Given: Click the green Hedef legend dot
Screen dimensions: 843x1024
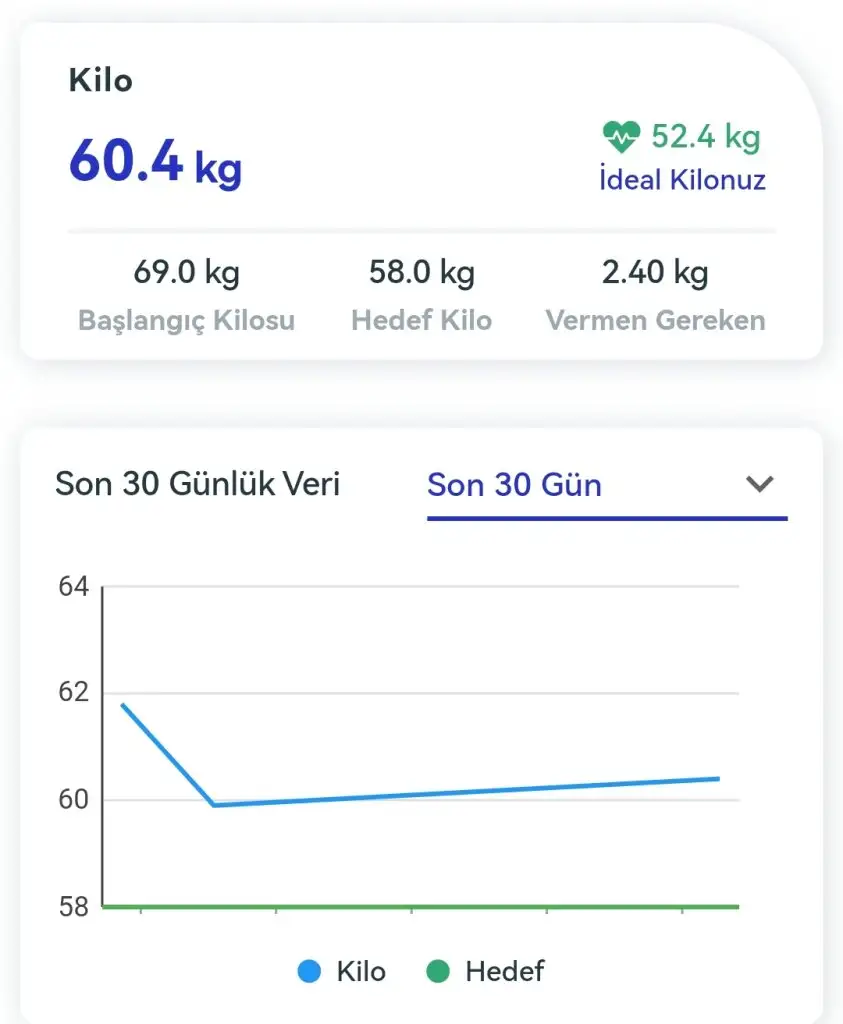Looking at the screenshot, I should [439, 971].
